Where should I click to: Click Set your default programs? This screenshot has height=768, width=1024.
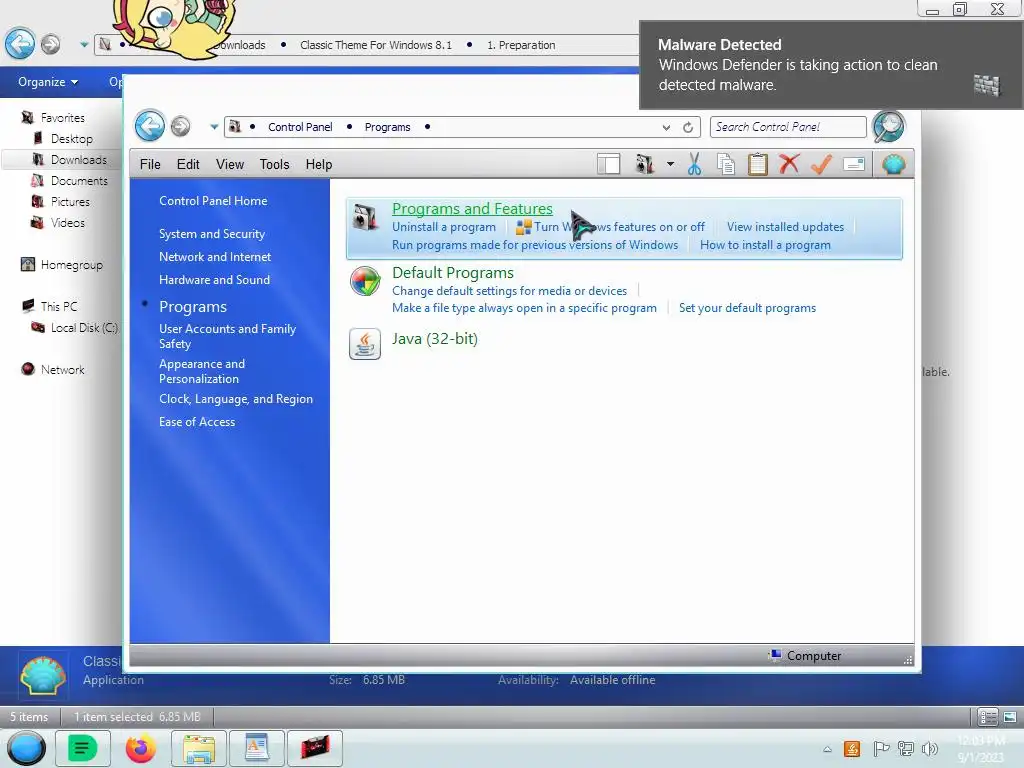point(747,308)
